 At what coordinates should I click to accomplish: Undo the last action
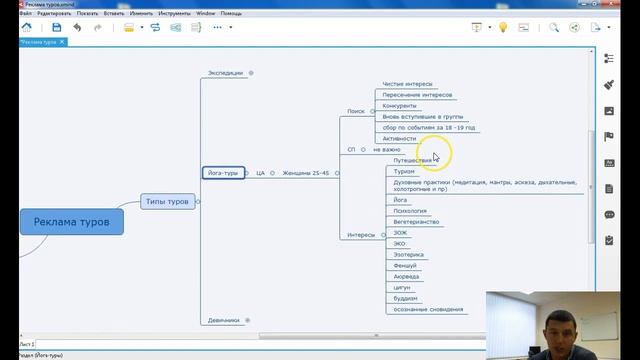pyautogui.click(x=77, y=27)
